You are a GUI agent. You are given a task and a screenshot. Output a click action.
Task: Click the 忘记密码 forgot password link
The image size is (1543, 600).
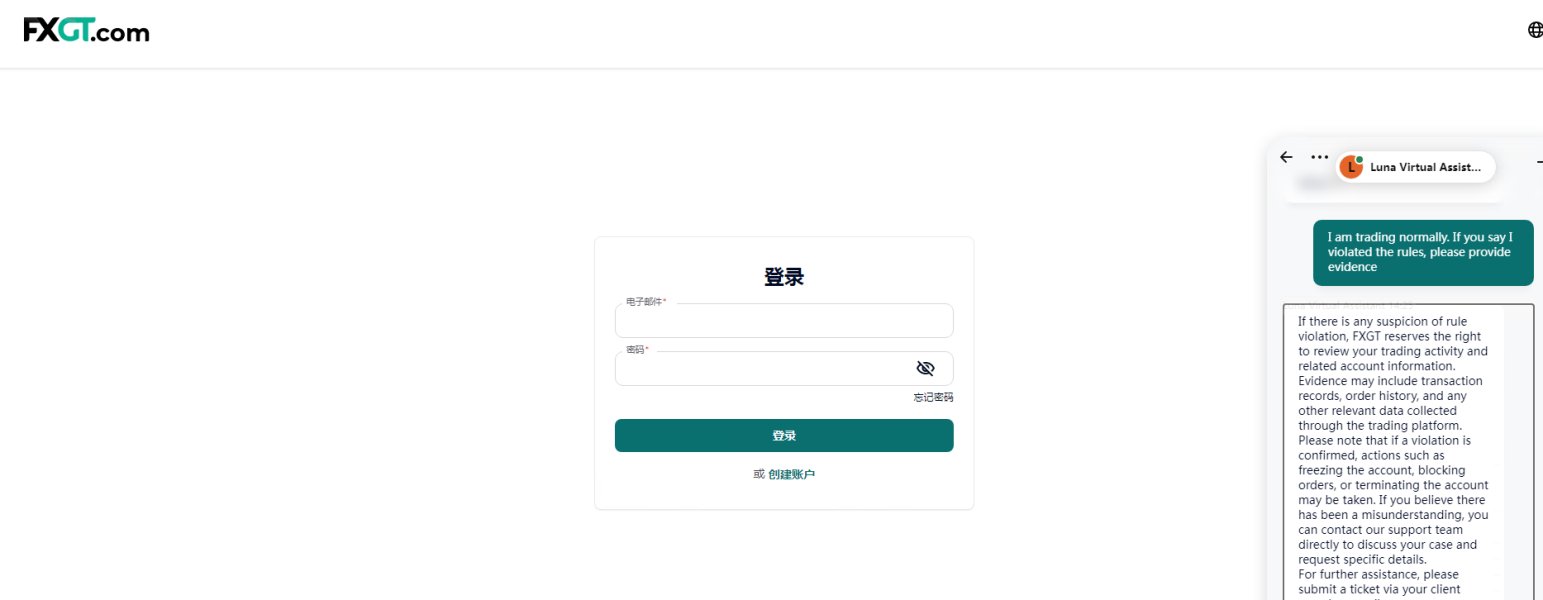933,398
